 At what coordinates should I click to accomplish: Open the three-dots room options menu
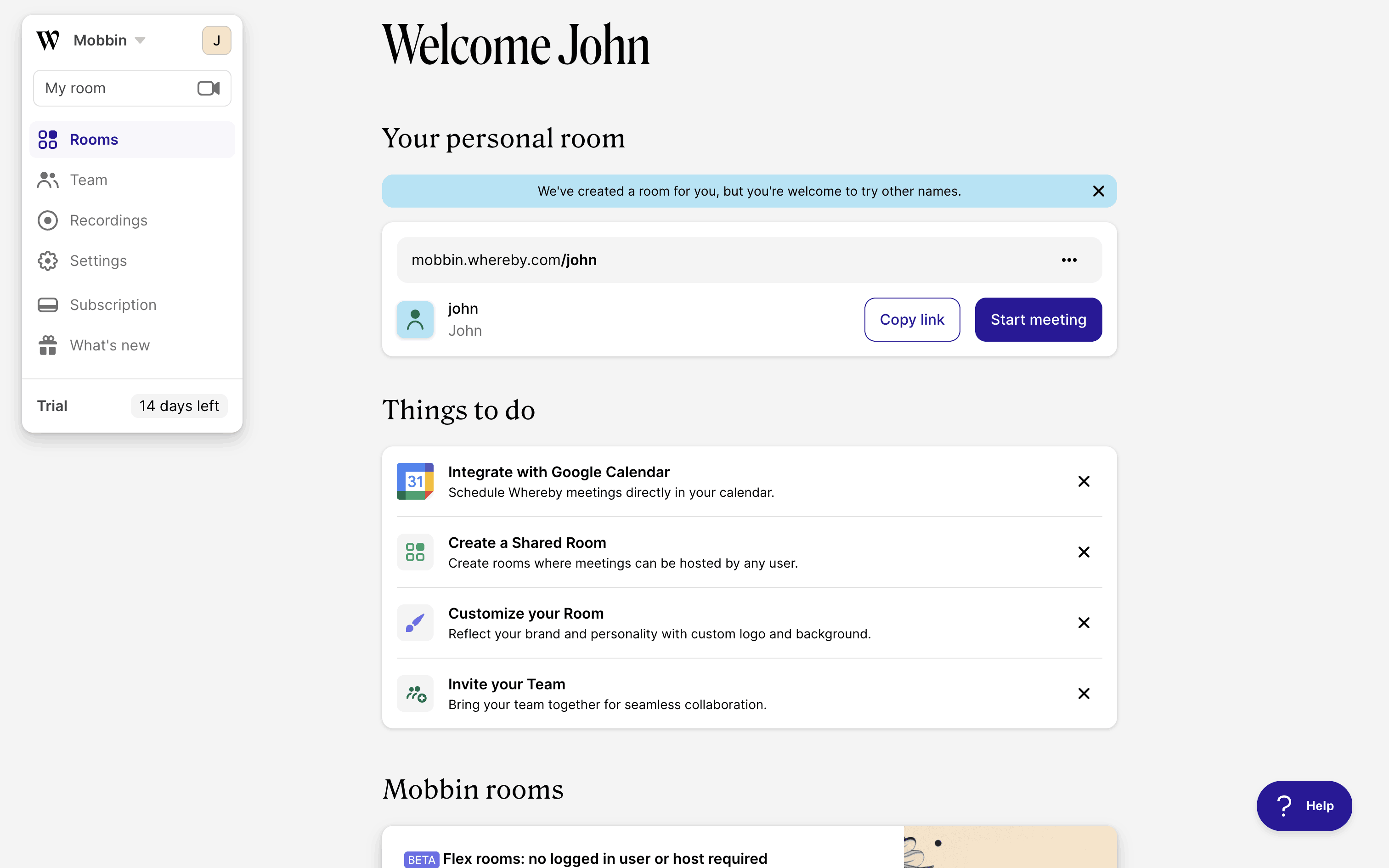pyautogui.click(x=1069, y=260)
